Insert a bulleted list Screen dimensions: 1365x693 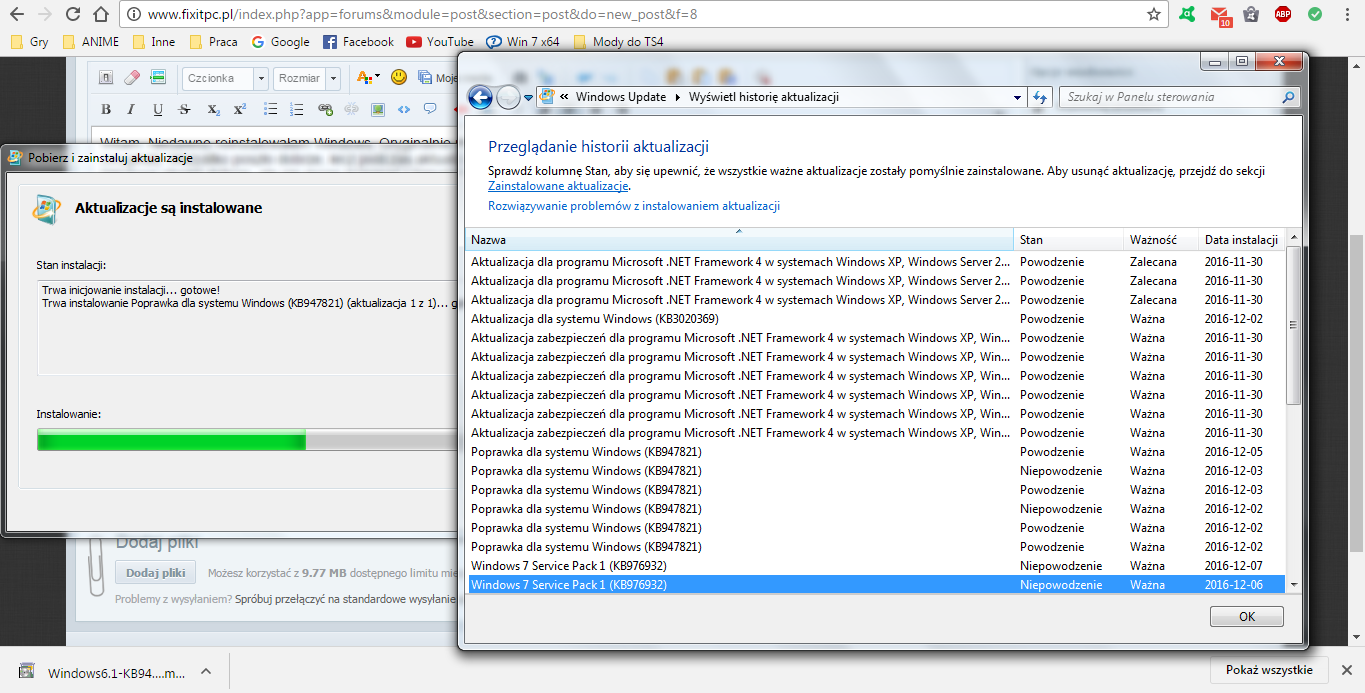[x=270, y=109]
